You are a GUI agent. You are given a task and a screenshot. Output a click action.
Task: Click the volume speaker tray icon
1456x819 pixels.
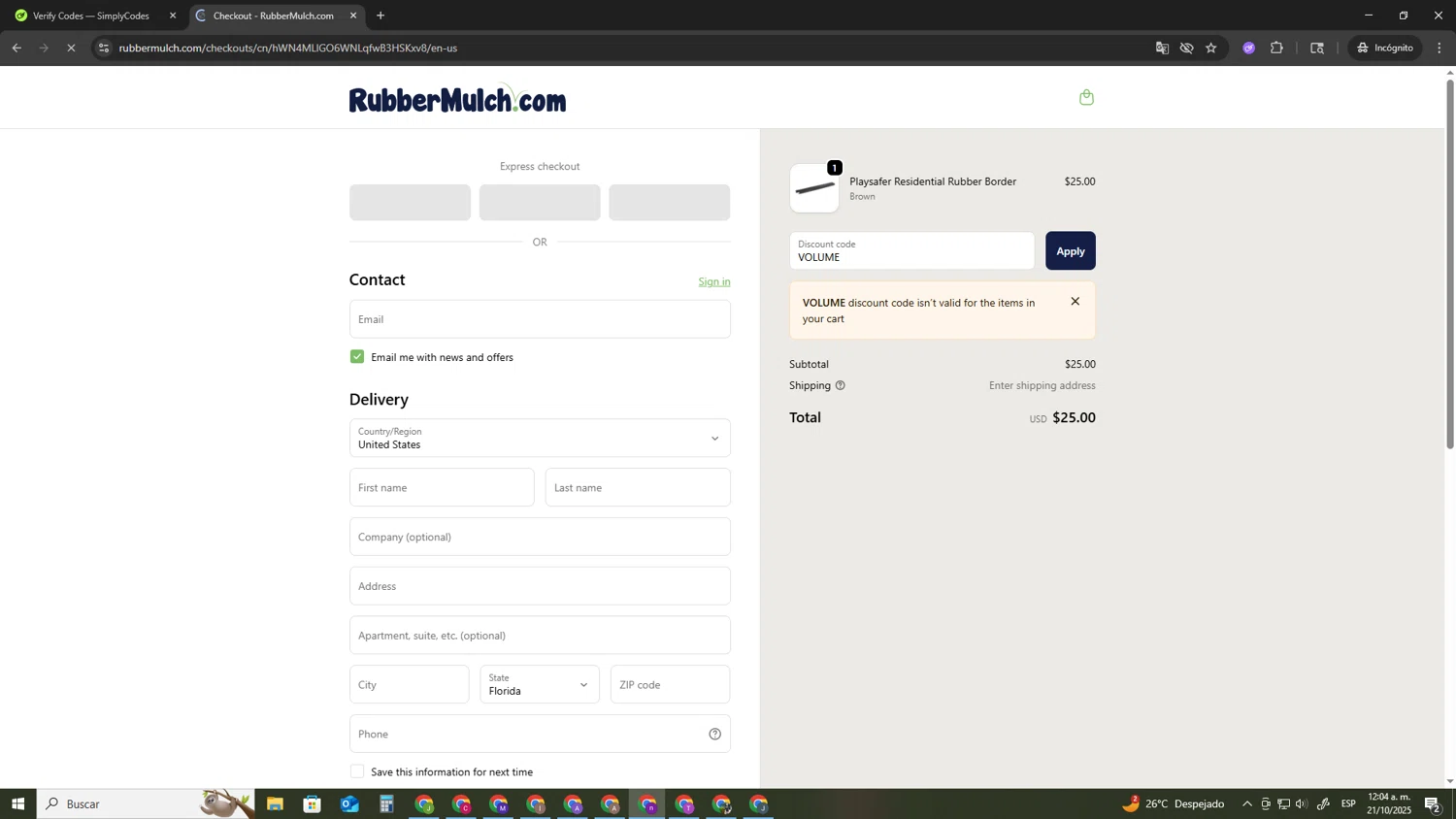click(1302, 803)
